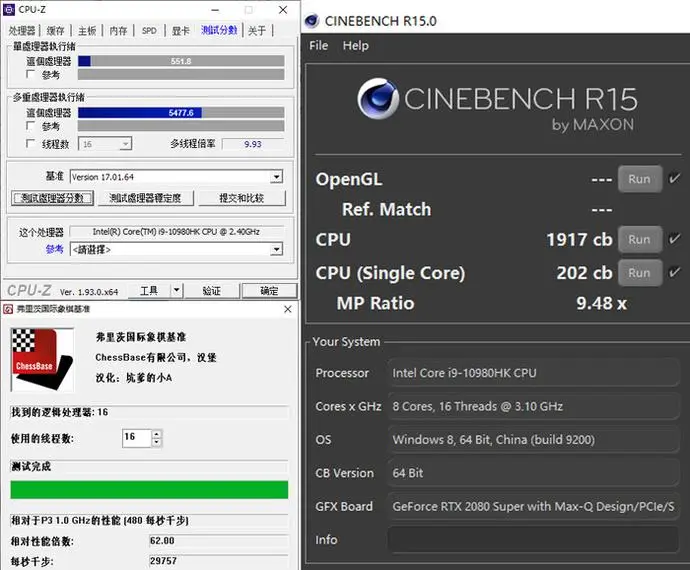Viewport: 690px width, 570px height.
Task: Click the relative performance value 62.00
Action: coord(219,541)
